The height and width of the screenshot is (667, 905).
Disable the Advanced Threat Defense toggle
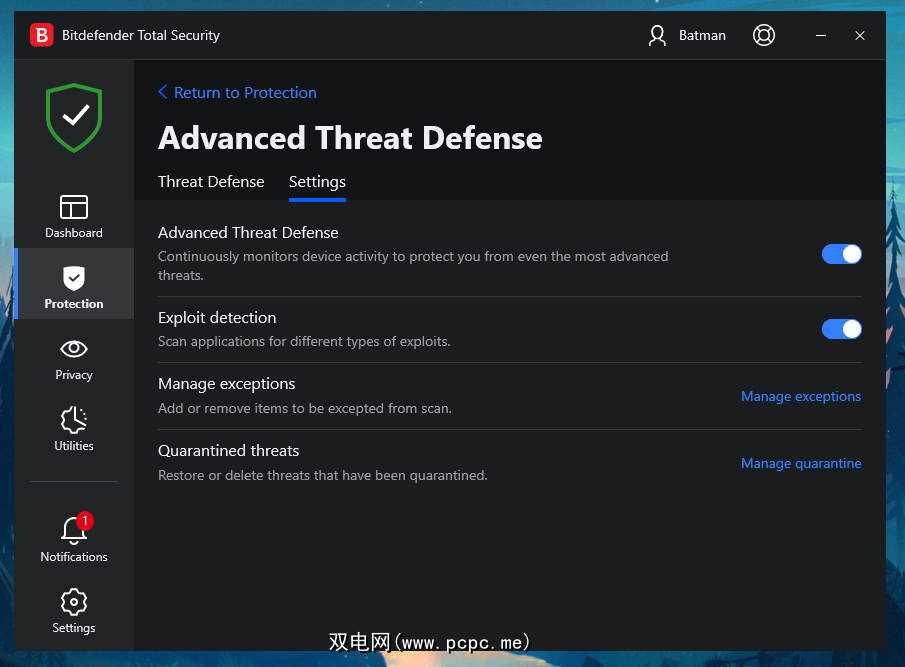point(841,254)
